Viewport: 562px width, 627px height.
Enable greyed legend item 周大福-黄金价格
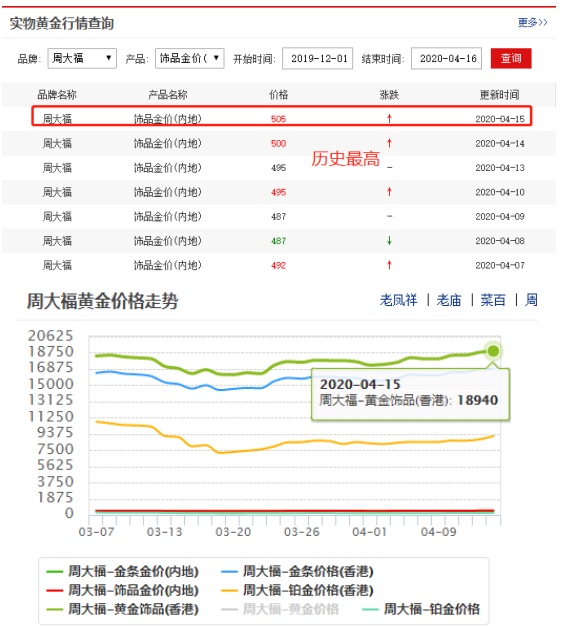click(x=280, y=609)
